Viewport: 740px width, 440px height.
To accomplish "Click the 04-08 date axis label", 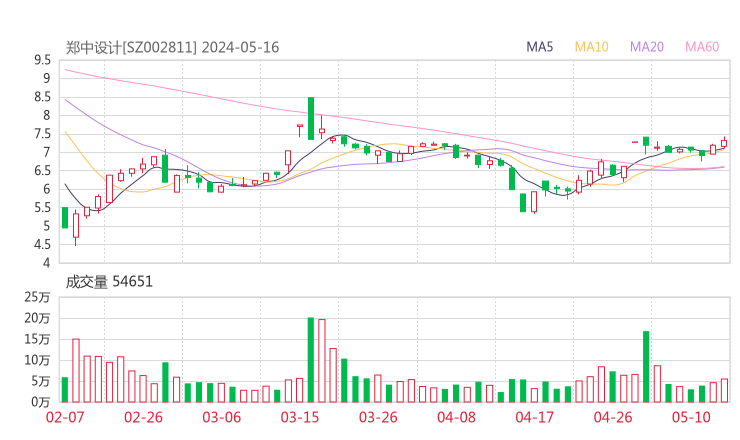I will click(x=456, y=417).
